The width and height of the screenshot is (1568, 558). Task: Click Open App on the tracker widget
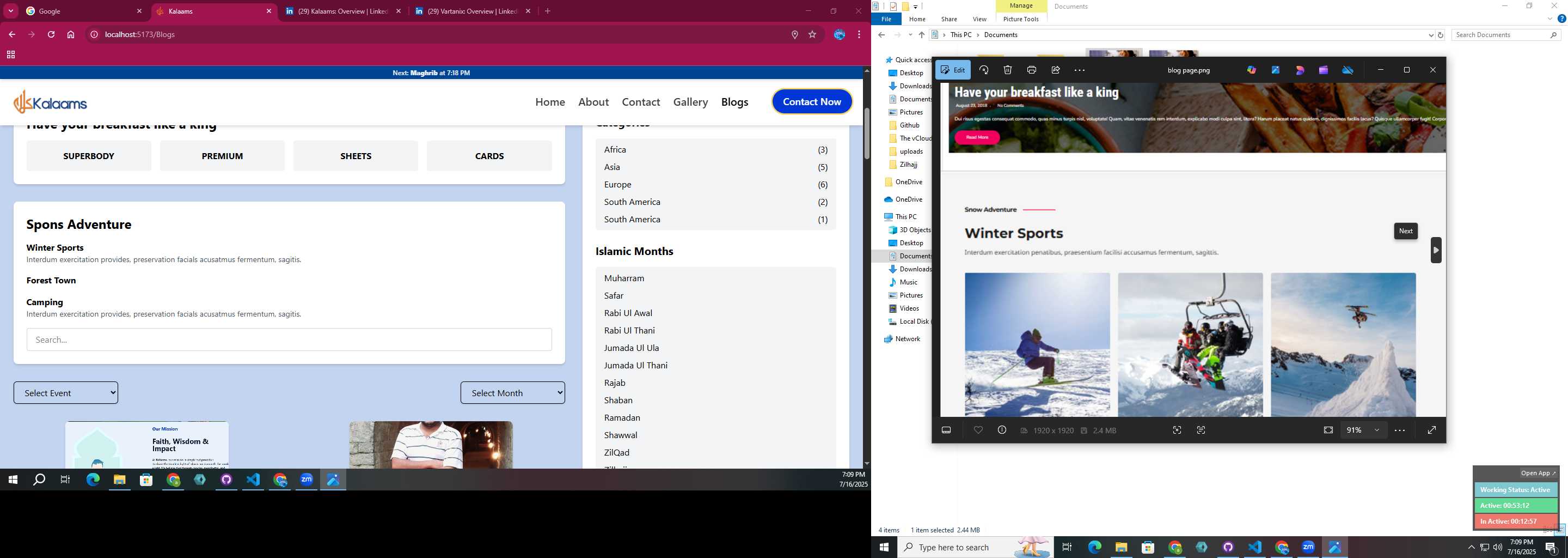click(x=1538, y=474)
